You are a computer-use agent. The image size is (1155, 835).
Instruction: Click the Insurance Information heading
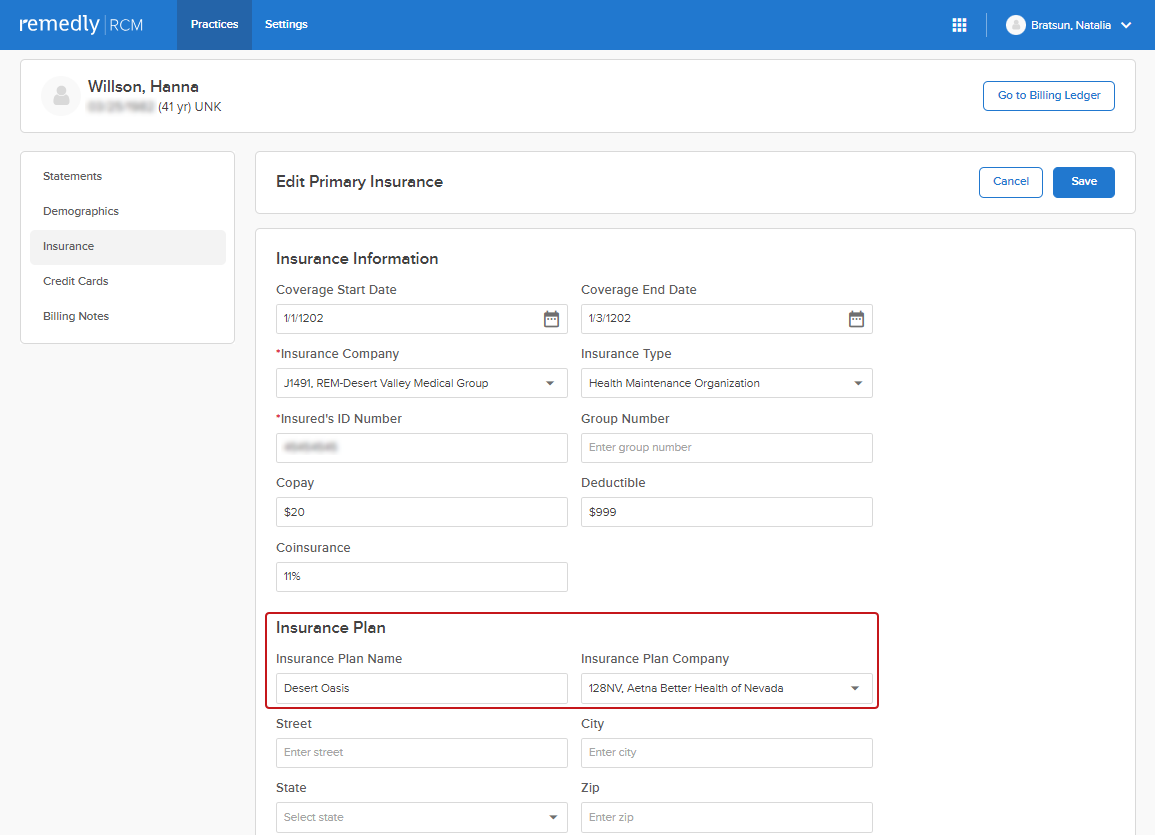coord(357,259)
